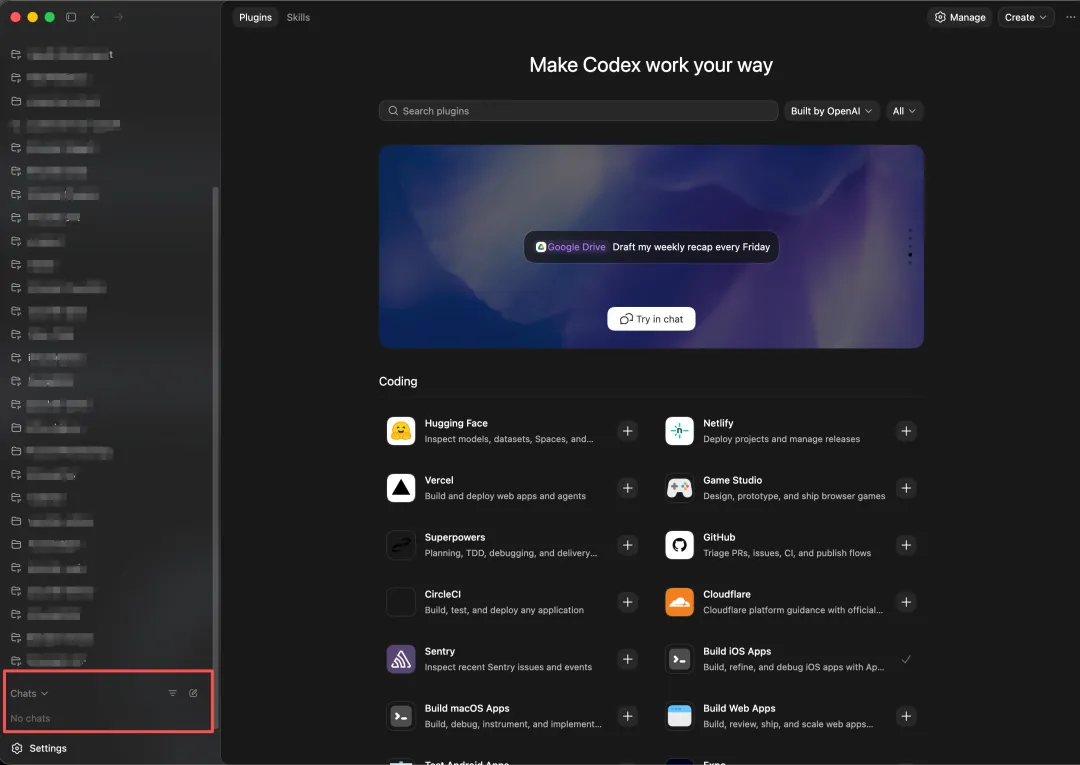Click the Build iOS Apps installed checkmark
This screenshot has width=1080, height=765.
[906, 659]
